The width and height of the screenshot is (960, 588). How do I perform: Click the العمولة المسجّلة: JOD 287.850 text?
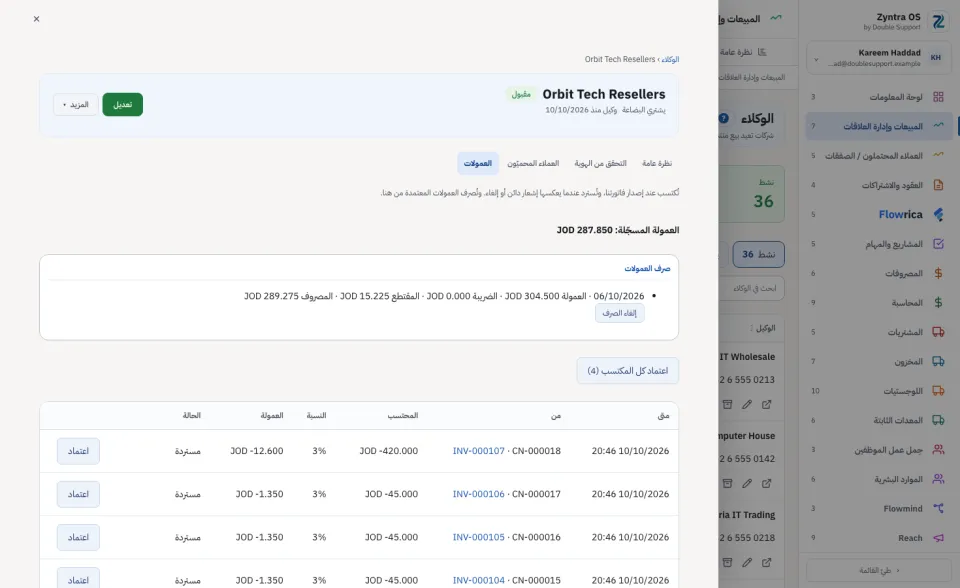(618, 230)
